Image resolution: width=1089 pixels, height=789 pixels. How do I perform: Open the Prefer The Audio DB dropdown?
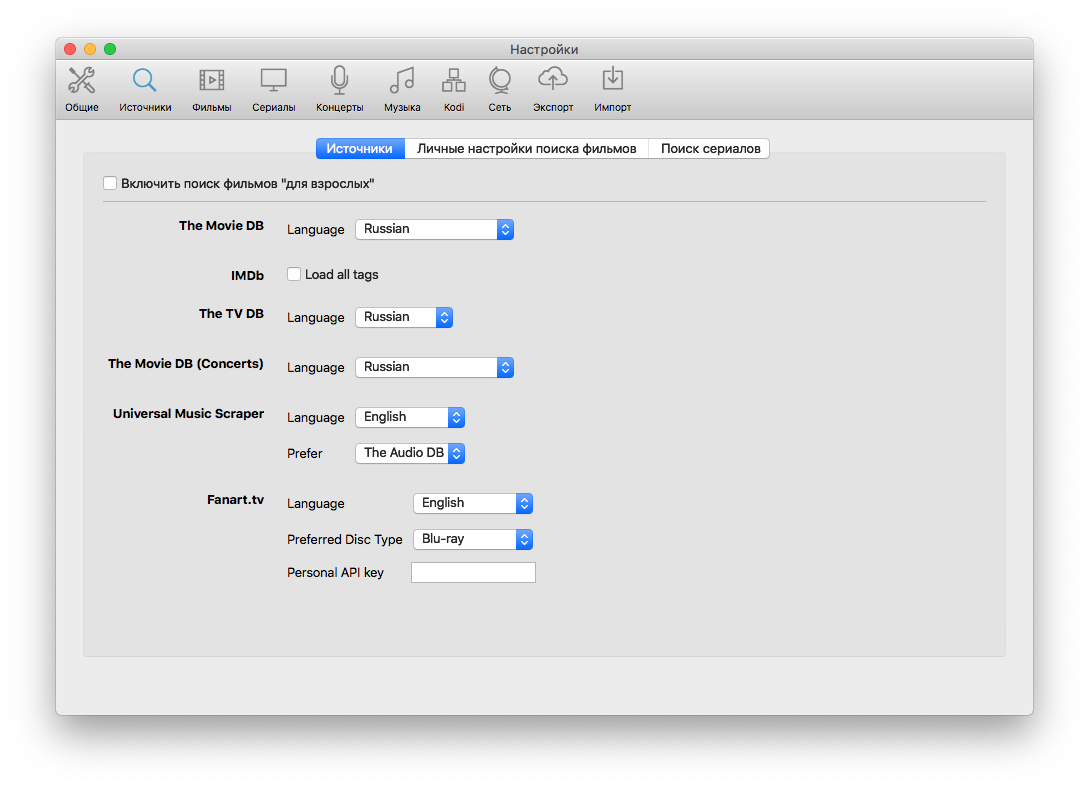pyautogui.click(x=410, y=454)
